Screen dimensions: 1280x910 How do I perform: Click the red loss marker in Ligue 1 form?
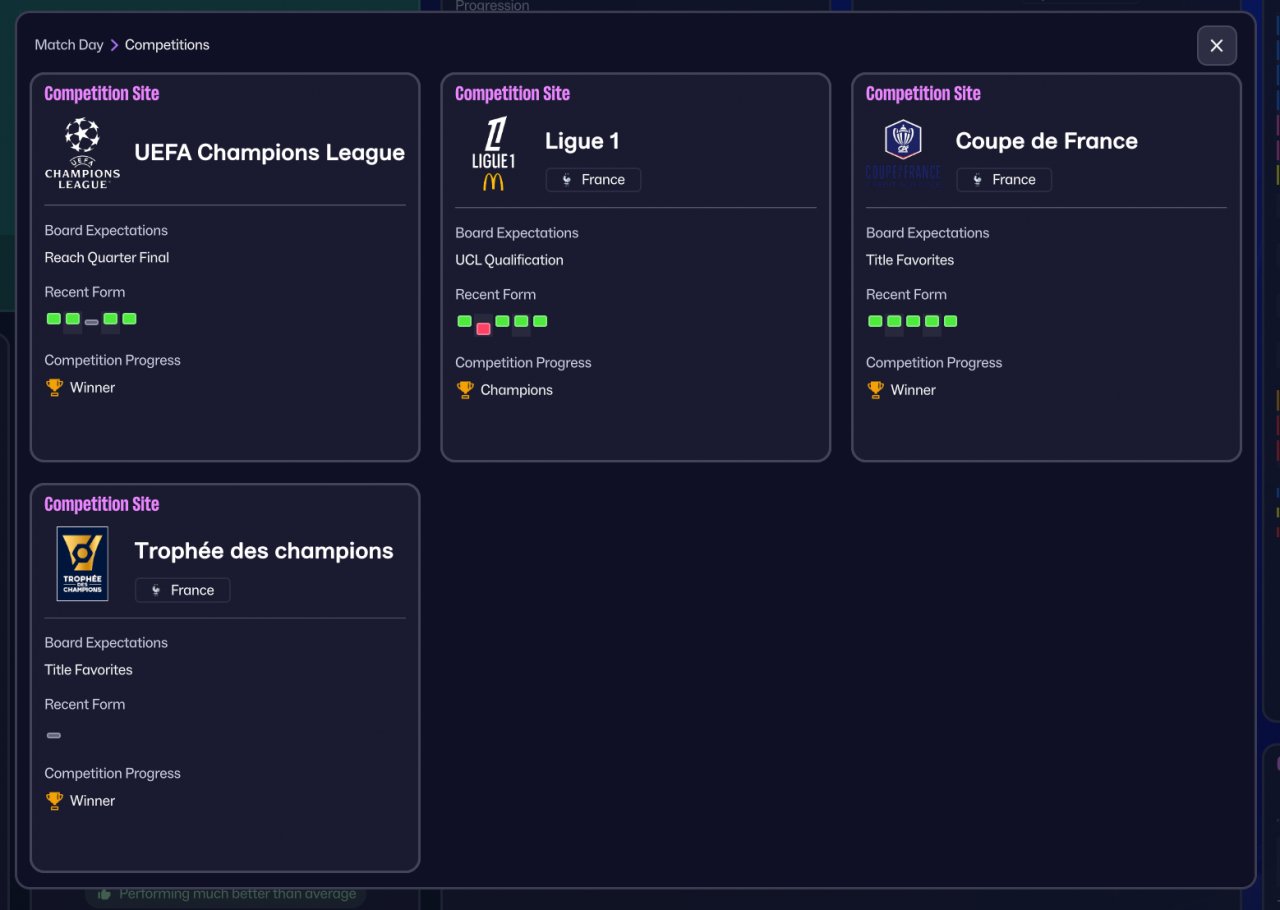coord(483,328)
